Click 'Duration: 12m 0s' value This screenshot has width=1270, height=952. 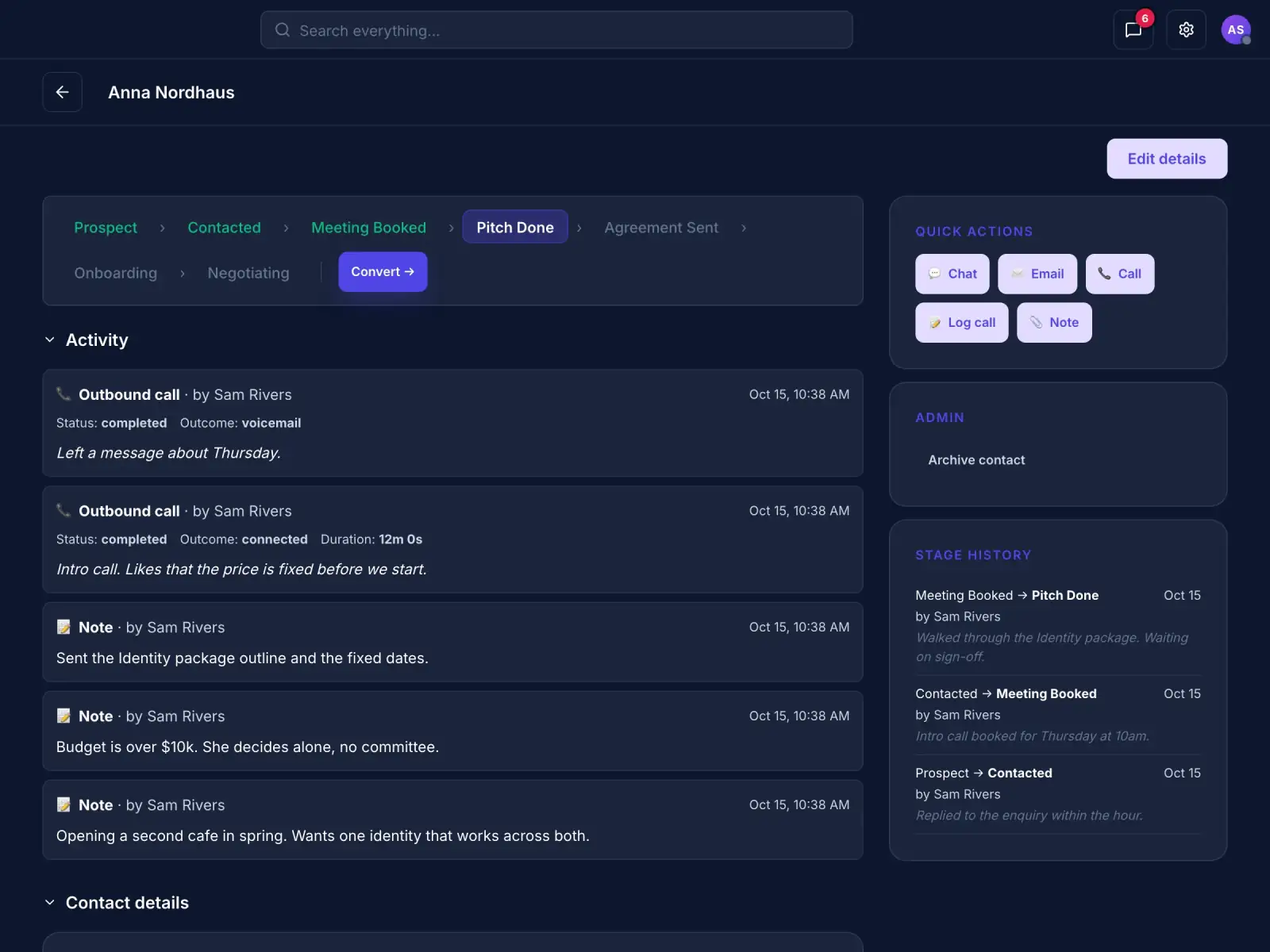click(x=371, y=539)
